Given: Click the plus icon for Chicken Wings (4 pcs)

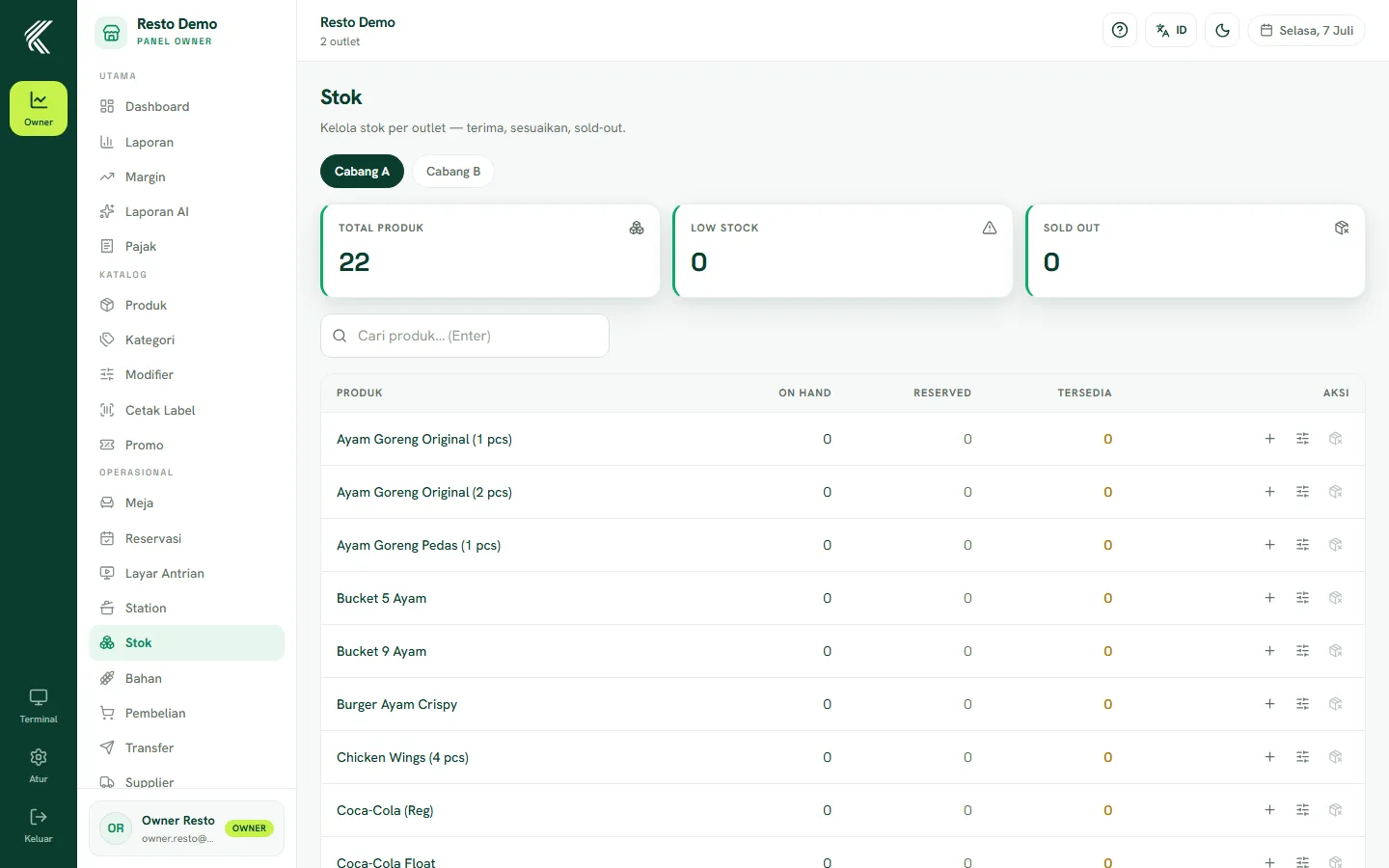Looking at the screenshot, I should 1269,757.
